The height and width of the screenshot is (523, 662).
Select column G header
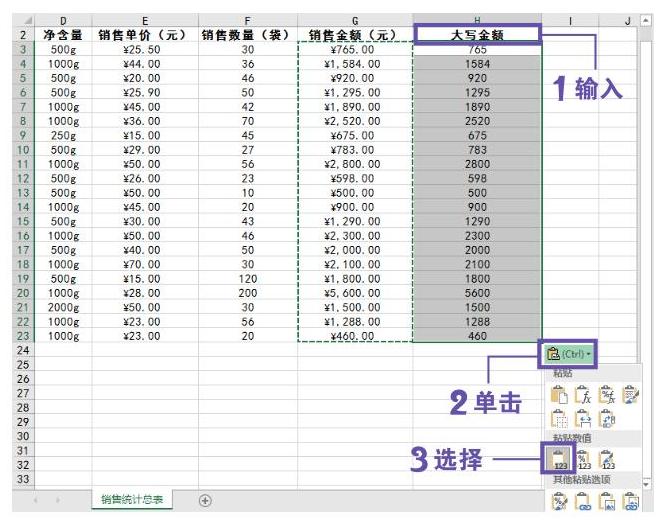pos(355,20)
